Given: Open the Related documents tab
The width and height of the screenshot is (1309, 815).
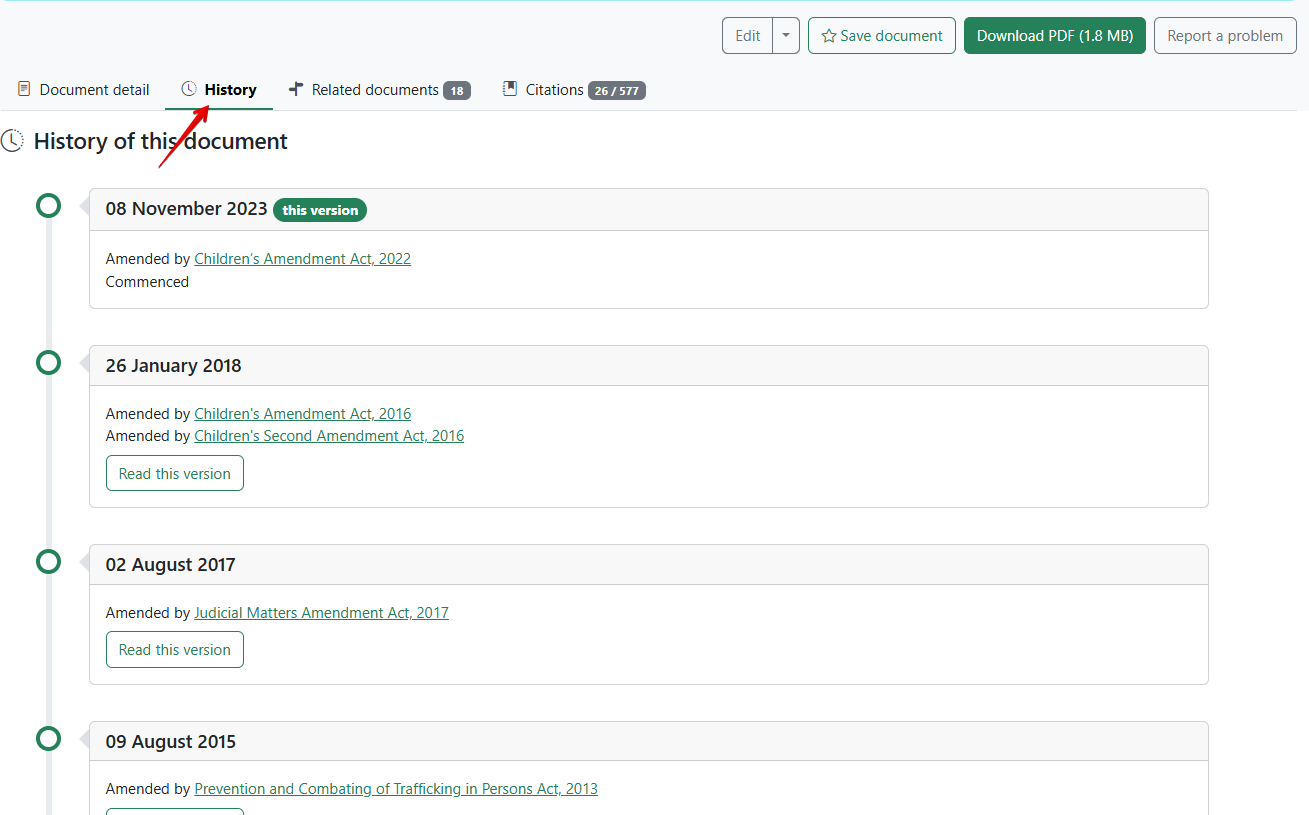Looking at the screenshot, I should [x=375, y=90].
